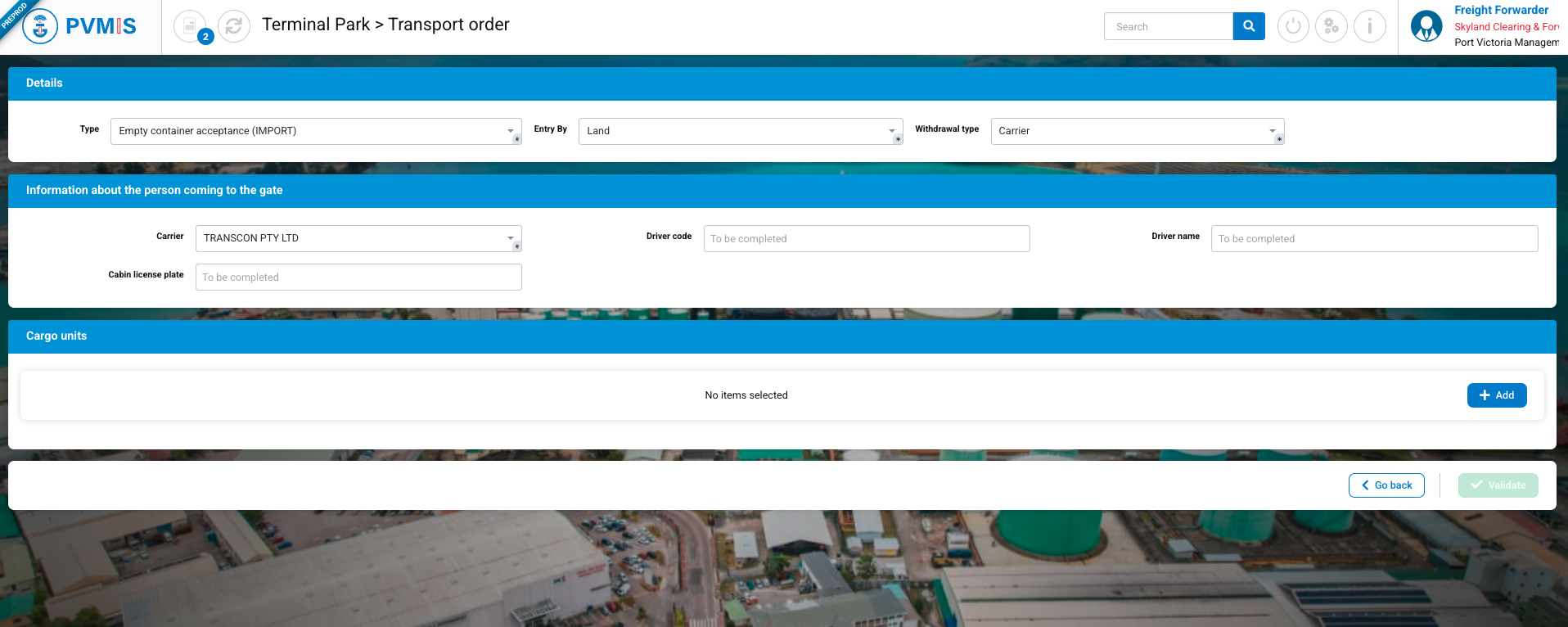Screen dimensions: 1568x627
Task: Click into the Driver name field
Action: click(1374, 239)
